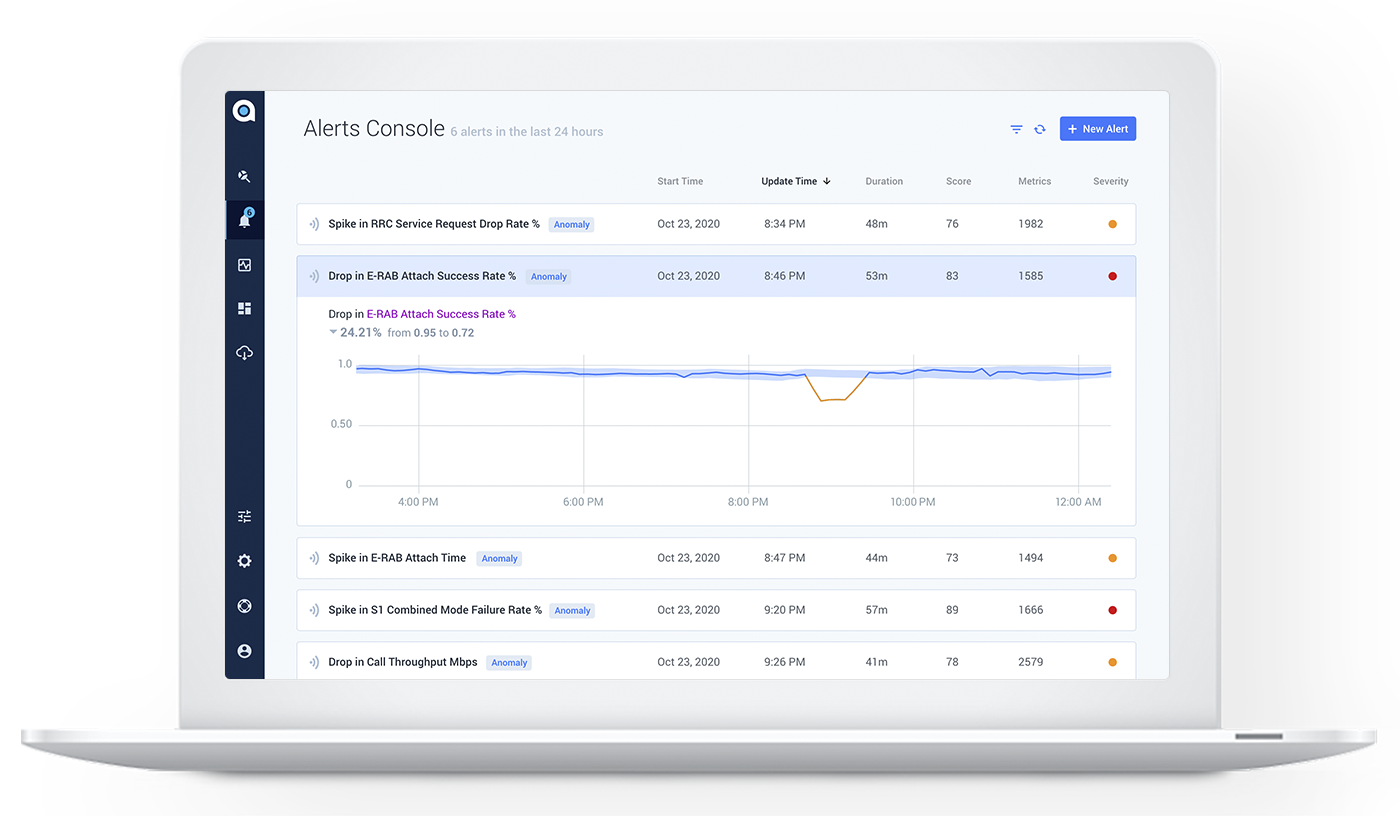
Task: Click Anomaly tag on S1 Combined Mode row
Action: [572, 611]
